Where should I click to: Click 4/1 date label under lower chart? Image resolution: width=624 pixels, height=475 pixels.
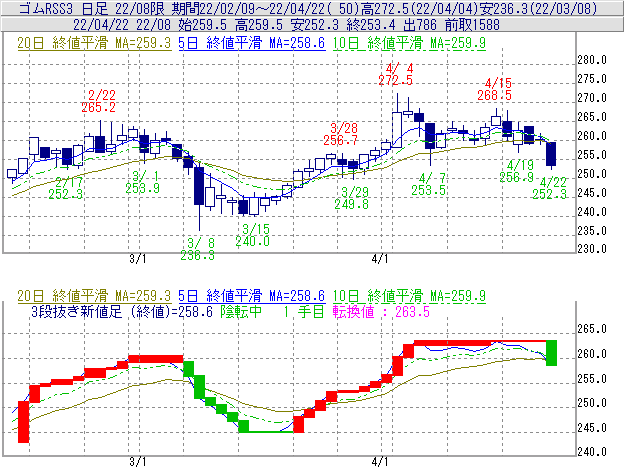380,462
